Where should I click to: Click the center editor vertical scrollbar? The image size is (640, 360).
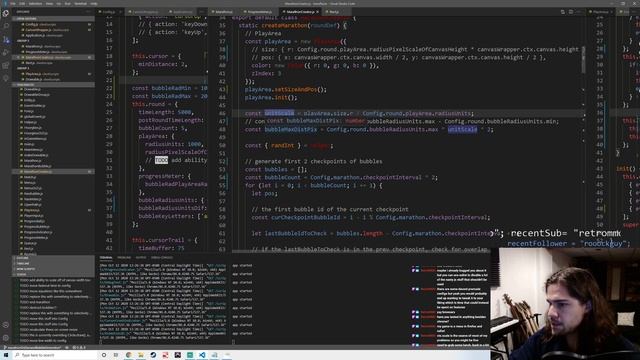583,60
